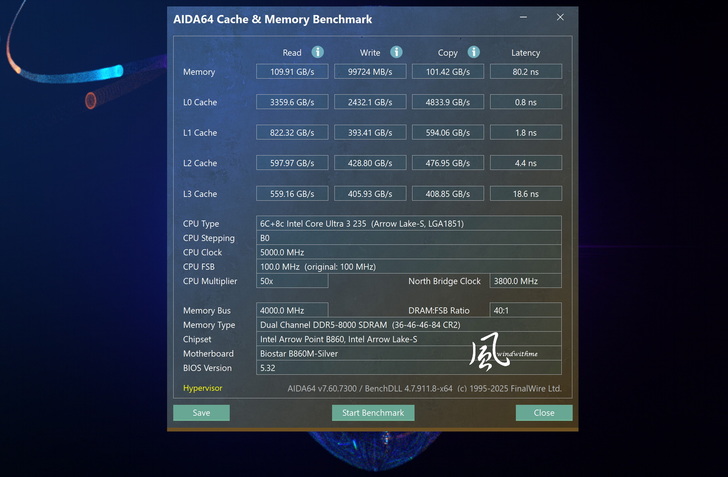Open the Write column info icon
Image resolution: width=728 pixels, height=477 pixels.
396,52
